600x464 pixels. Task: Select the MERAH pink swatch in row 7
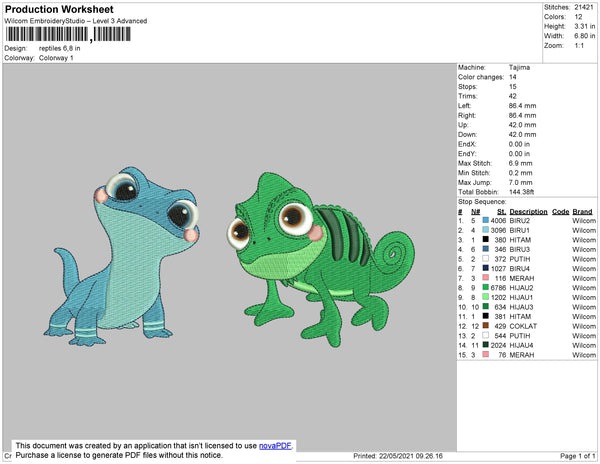pyautogui.click(x=486, y=278)
